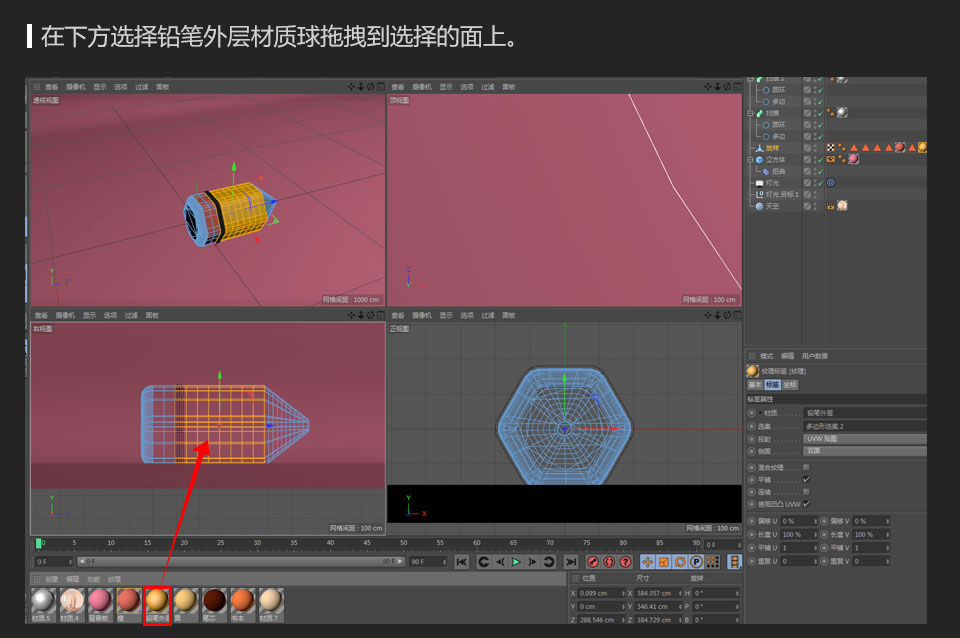Toggle the green enable checkmark on 立方体
960x638 pixels.
[820, 159]
